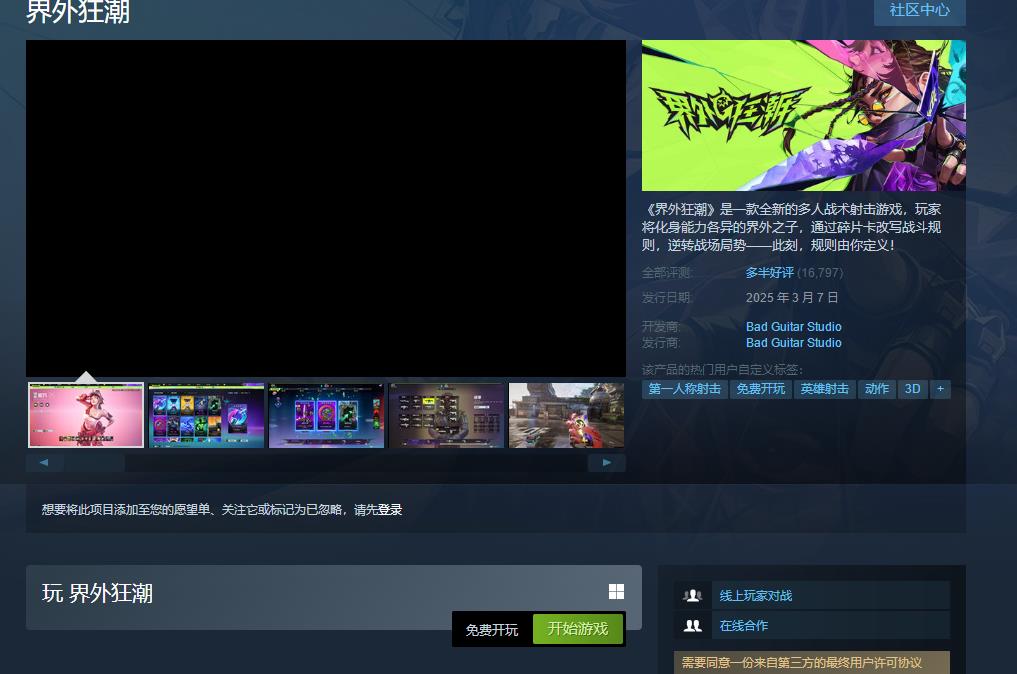Click the 英雄射击 tag
The image size is (1017, 674).
point(824,389)
